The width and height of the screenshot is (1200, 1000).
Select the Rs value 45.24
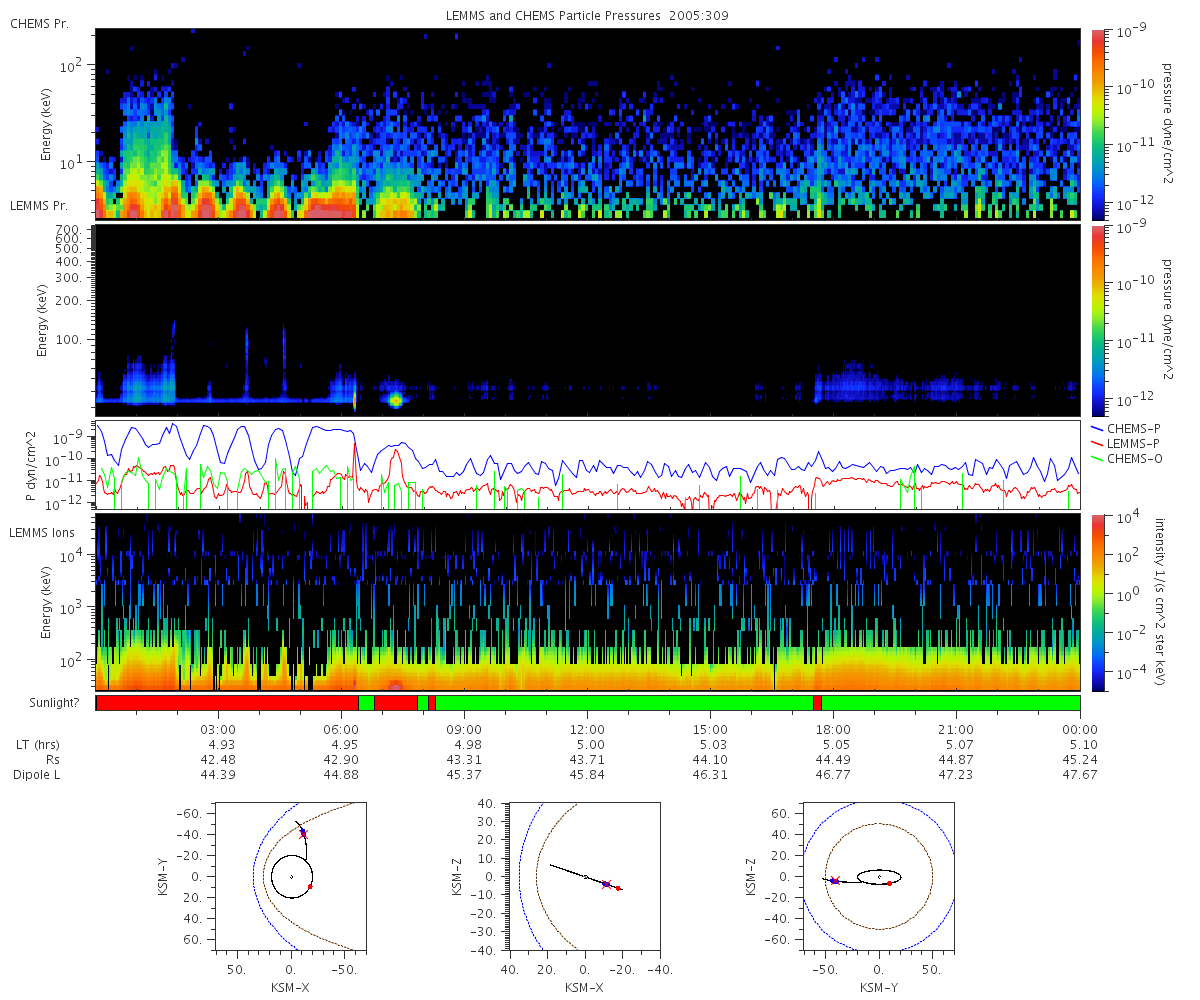click(x=1079, y=759)
